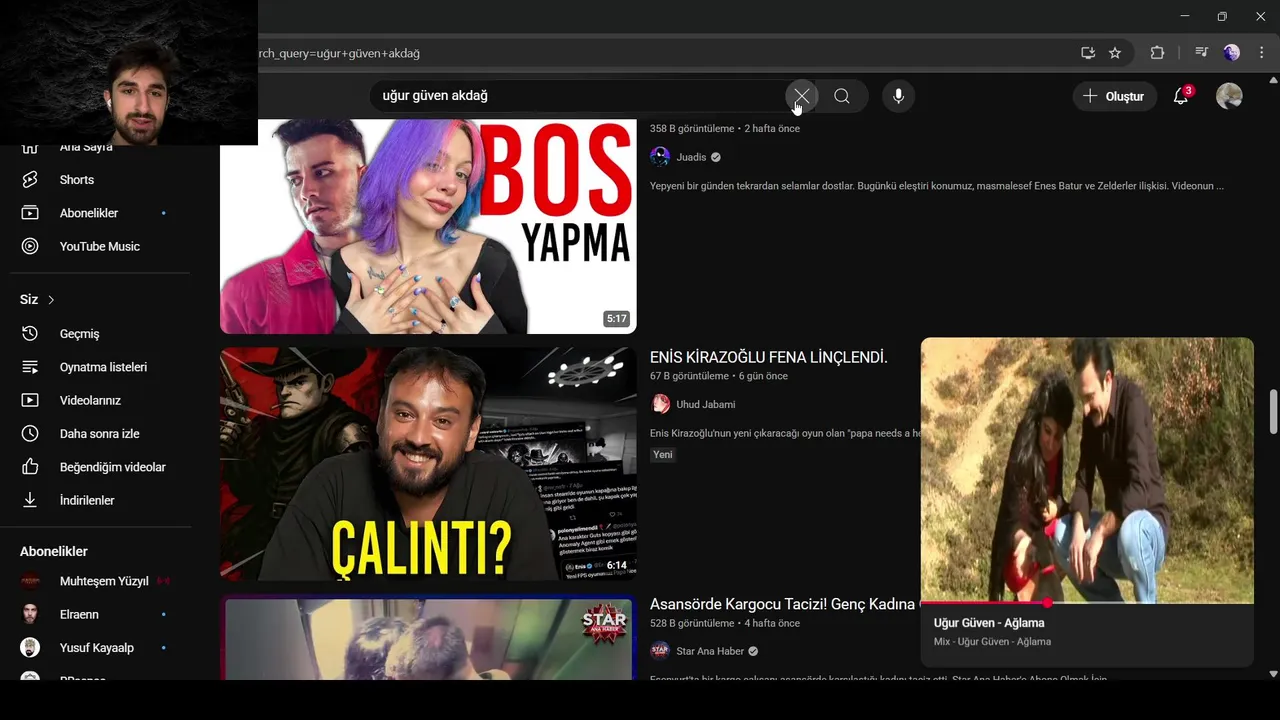Click the miniplayer title Uğur Güven - Ağlama
1280x720 pixels.
click(989, 623)
